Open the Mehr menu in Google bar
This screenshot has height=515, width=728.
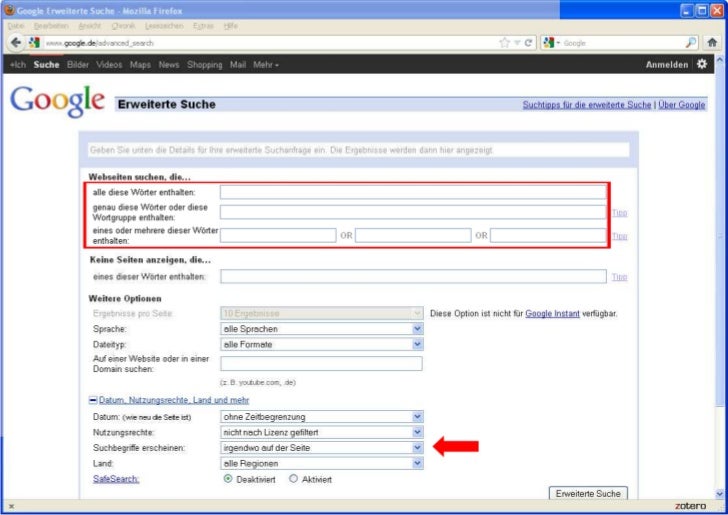[x=266, y=65]
